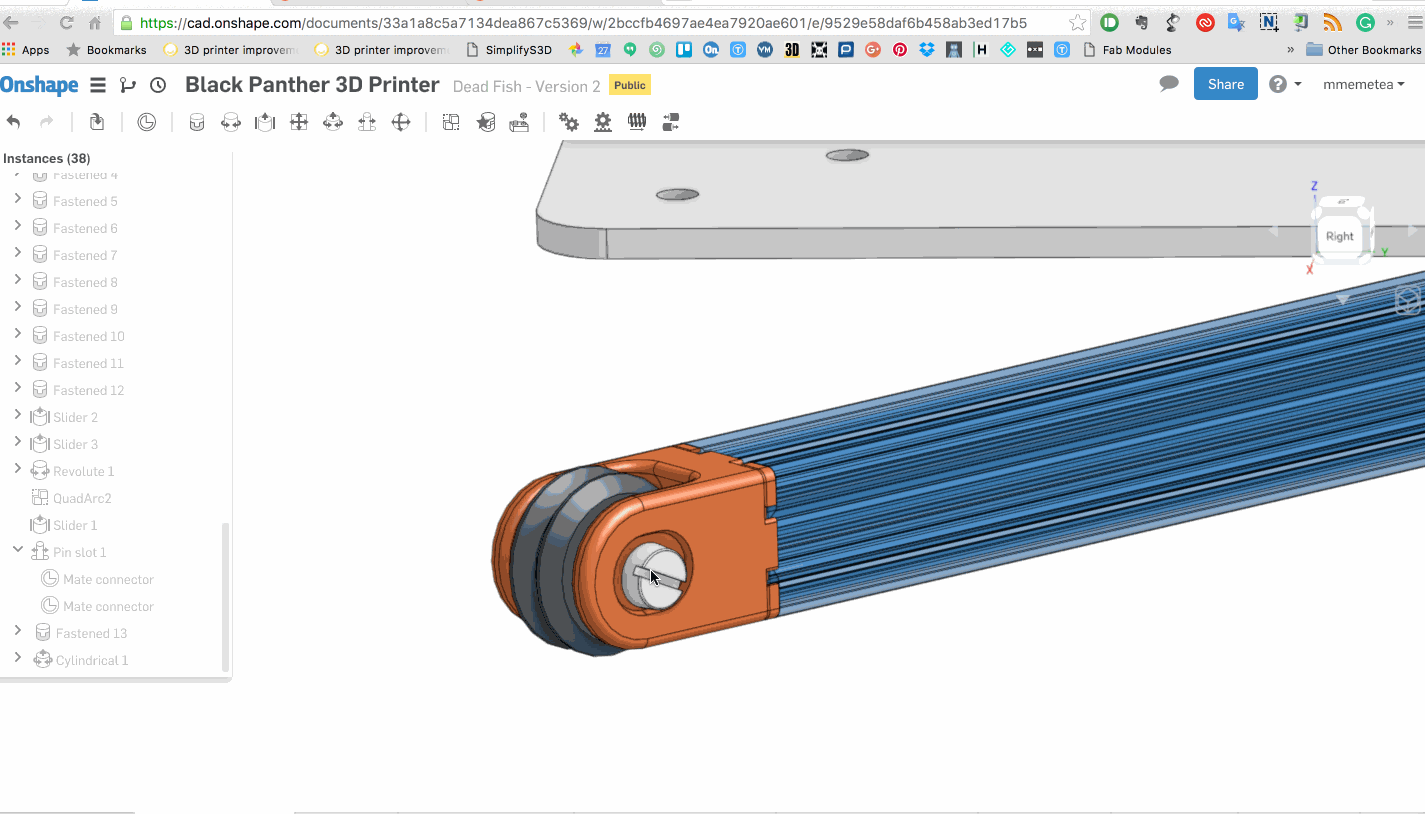The width and height of the screenshot is (1425, 814).
Task: Select the Slider mate tool
Action: pyautogui.click(x=265, y=122)
